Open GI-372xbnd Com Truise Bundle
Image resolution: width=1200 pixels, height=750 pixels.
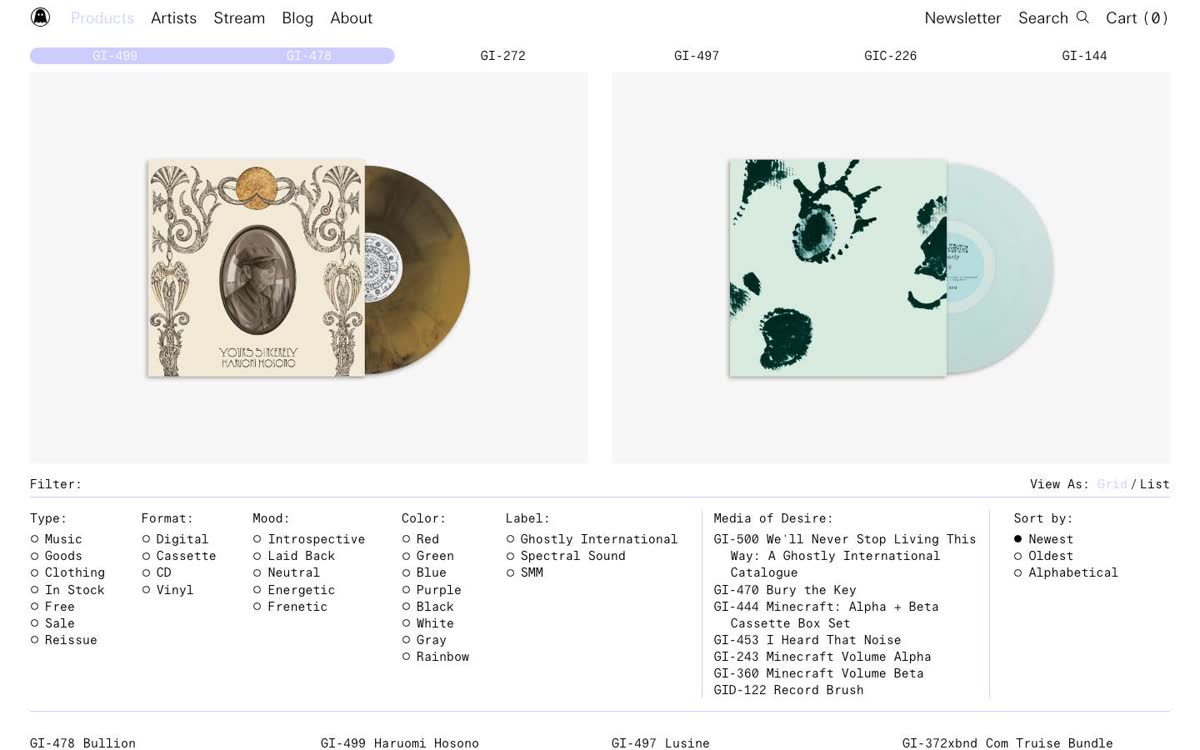(1007, 743)
